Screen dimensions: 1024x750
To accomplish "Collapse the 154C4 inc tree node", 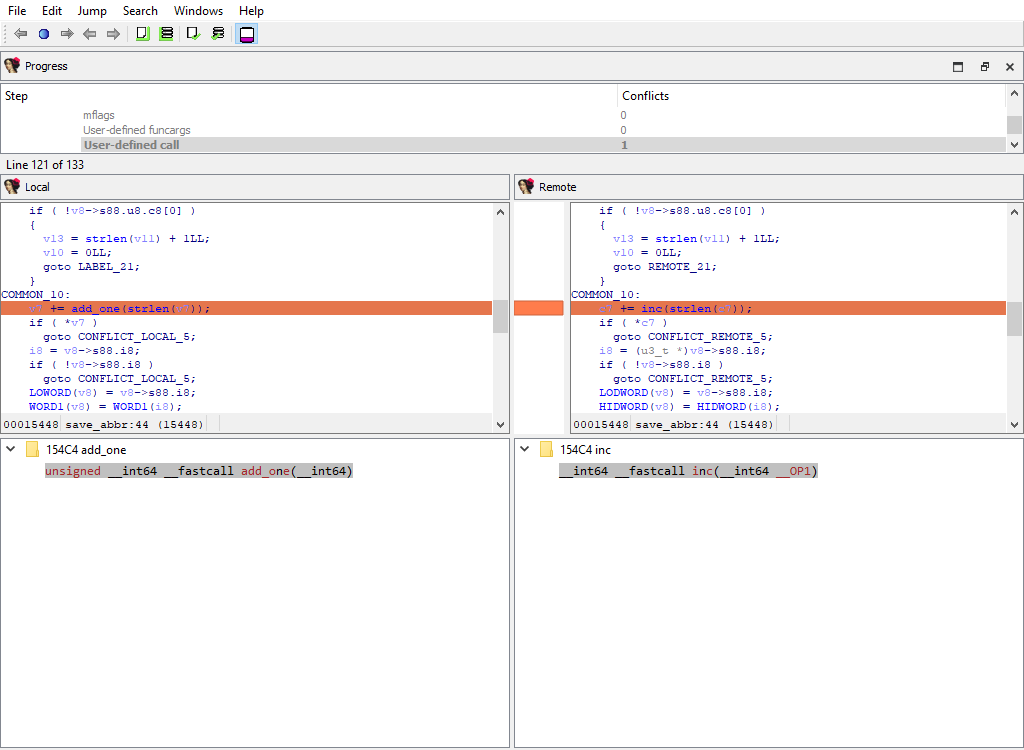I will (524, 450).
